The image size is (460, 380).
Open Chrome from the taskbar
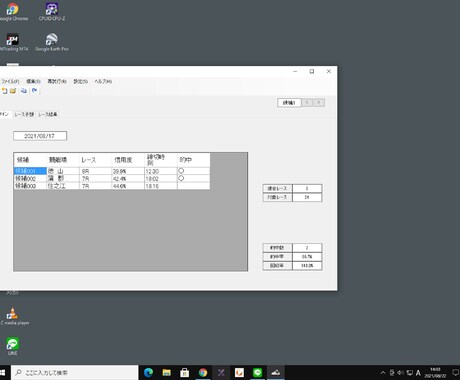coord(203,373)
